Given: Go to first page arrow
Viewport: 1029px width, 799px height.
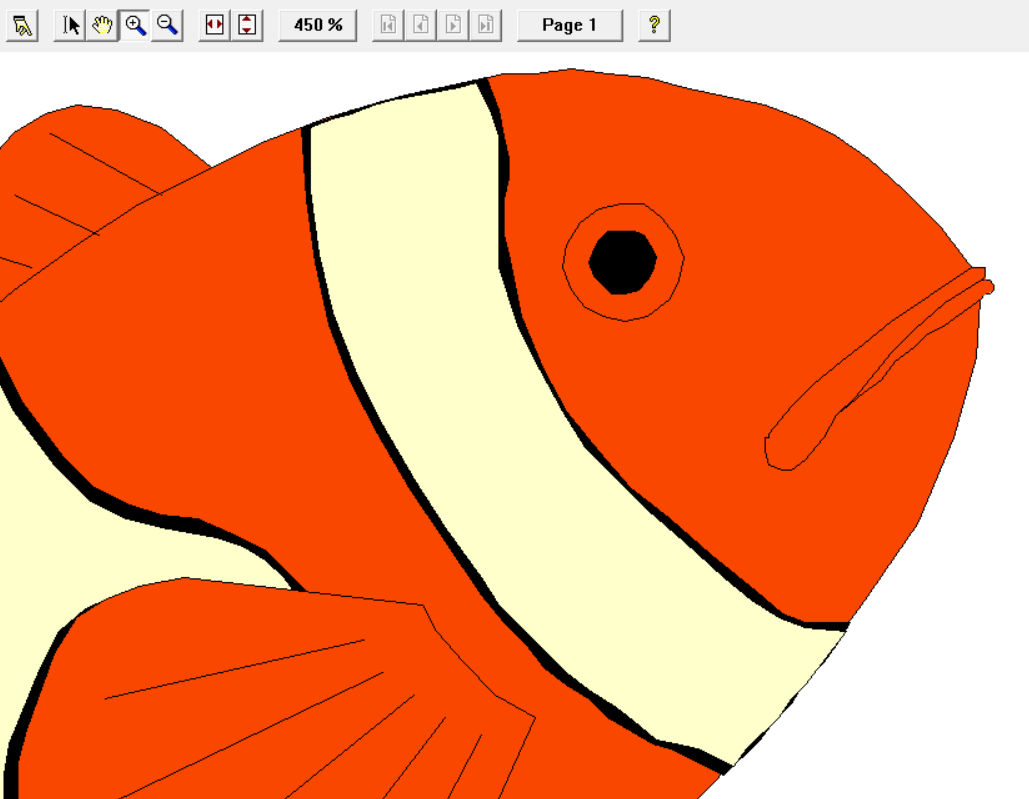Looking at the screenshot, I should tap(388, 26).
